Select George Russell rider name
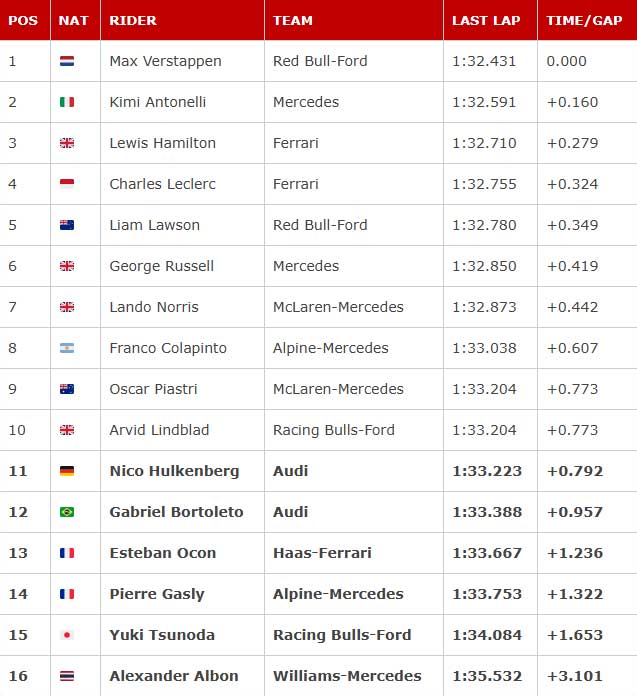Image resolution: width=637 pixels, height=696 pixels. click(162, 266)
